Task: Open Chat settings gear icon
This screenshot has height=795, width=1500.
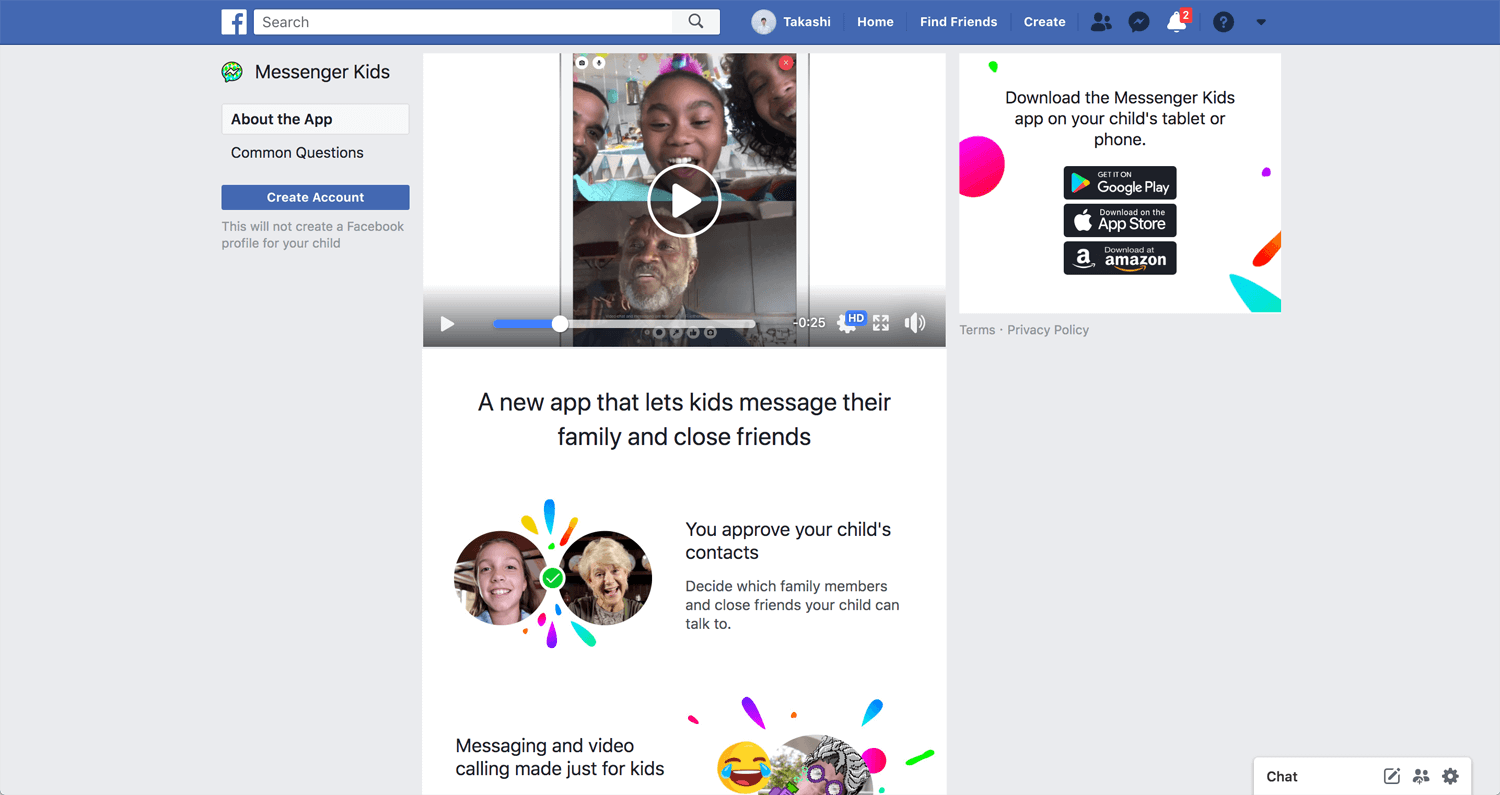Action: tap(1451, 776)
